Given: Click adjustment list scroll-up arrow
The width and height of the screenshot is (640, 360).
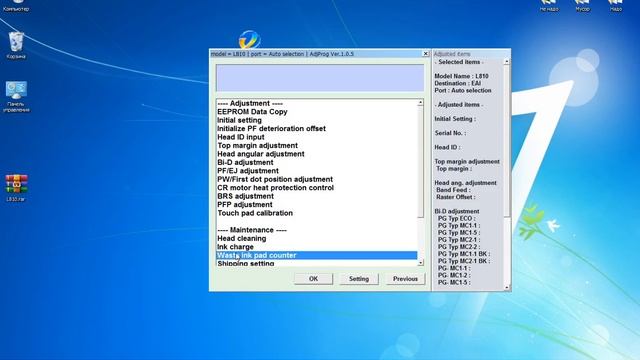Looking at the screenshot, I should point(420,103).
